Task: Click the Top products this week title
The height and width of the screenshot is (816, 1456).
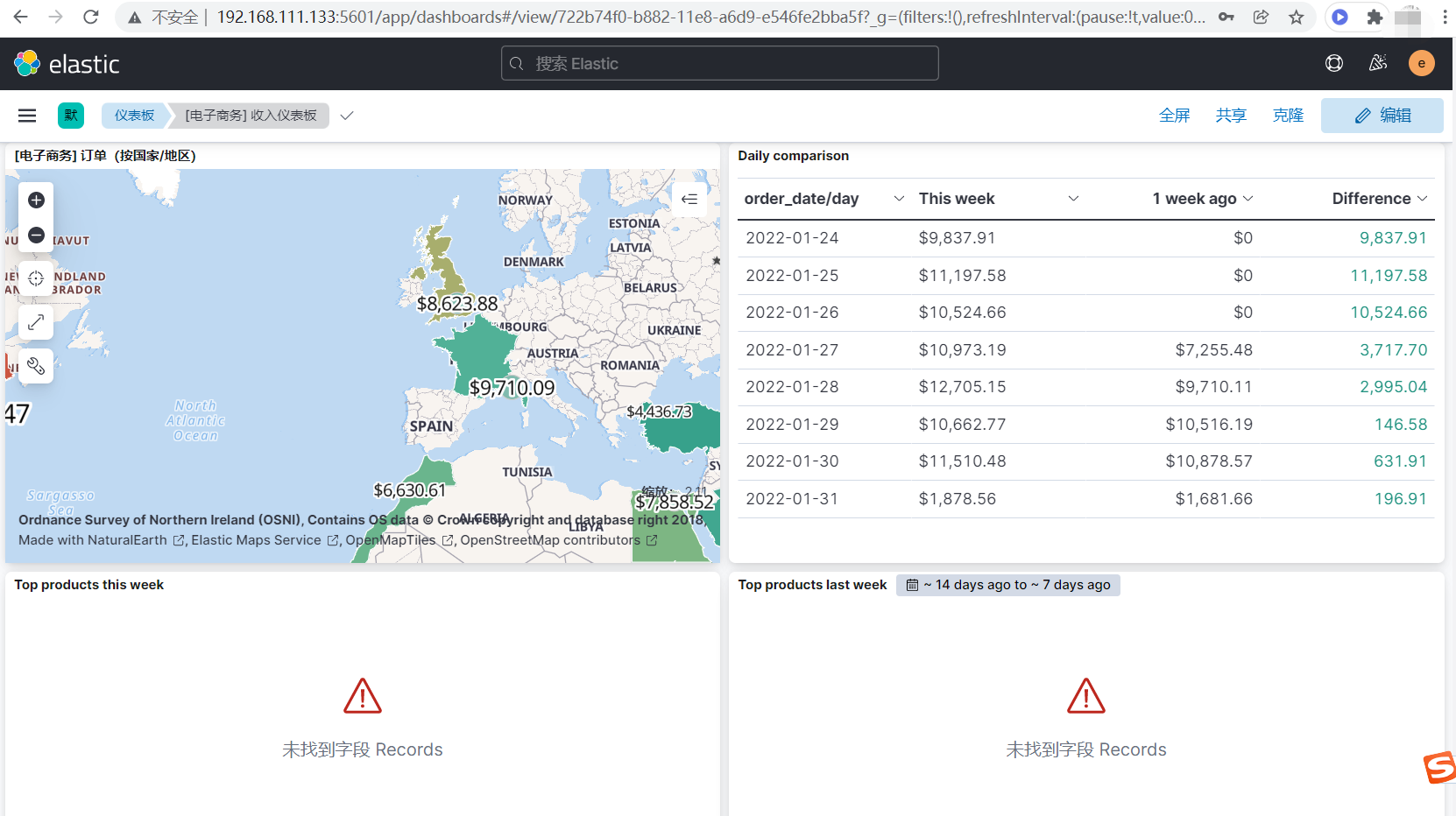Action: (89, 585)
